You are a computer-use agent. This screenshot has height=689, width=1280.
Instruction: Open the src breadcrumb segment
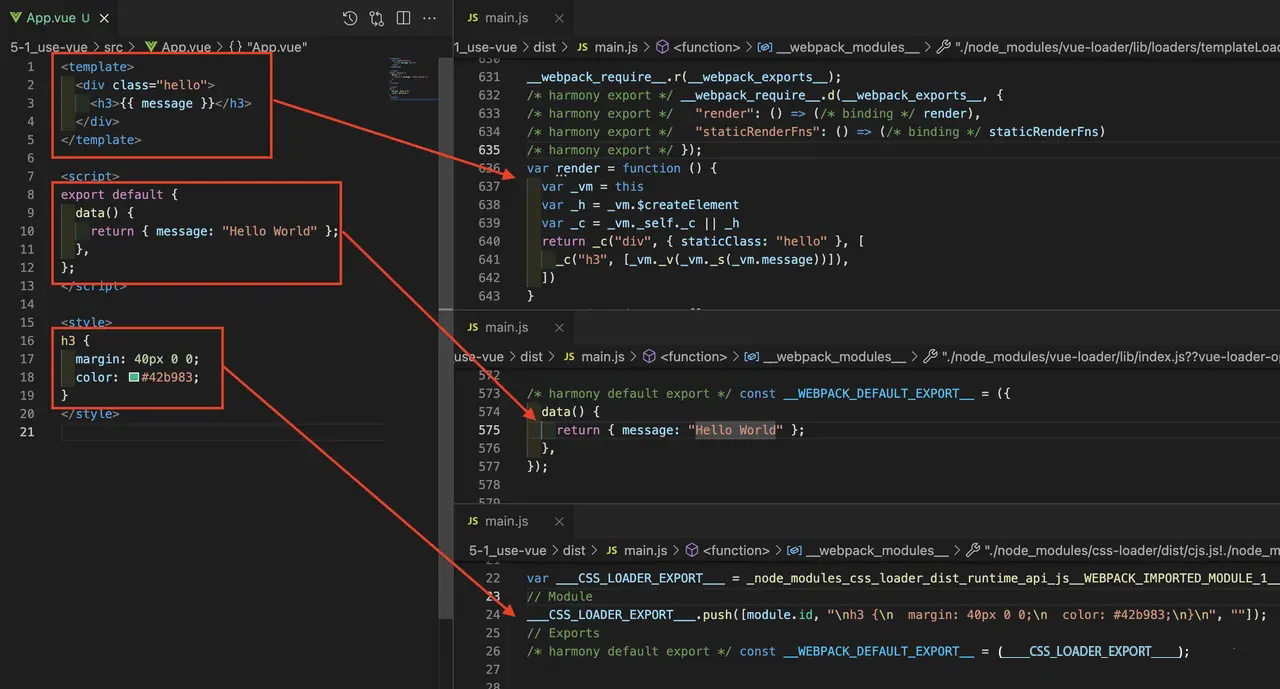click(x=113, y=47)
